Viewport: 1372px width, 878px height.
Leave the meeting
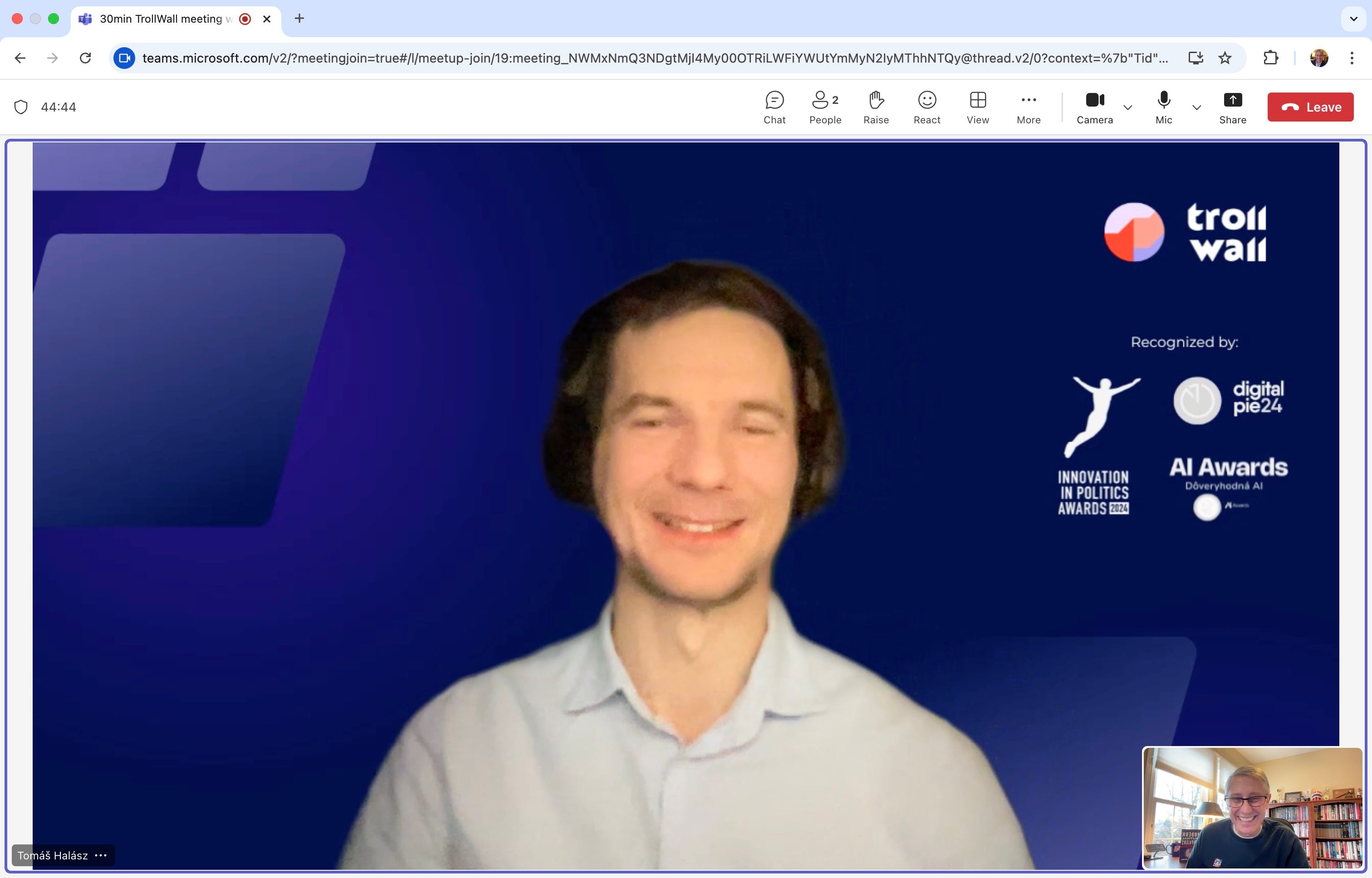1310,107
